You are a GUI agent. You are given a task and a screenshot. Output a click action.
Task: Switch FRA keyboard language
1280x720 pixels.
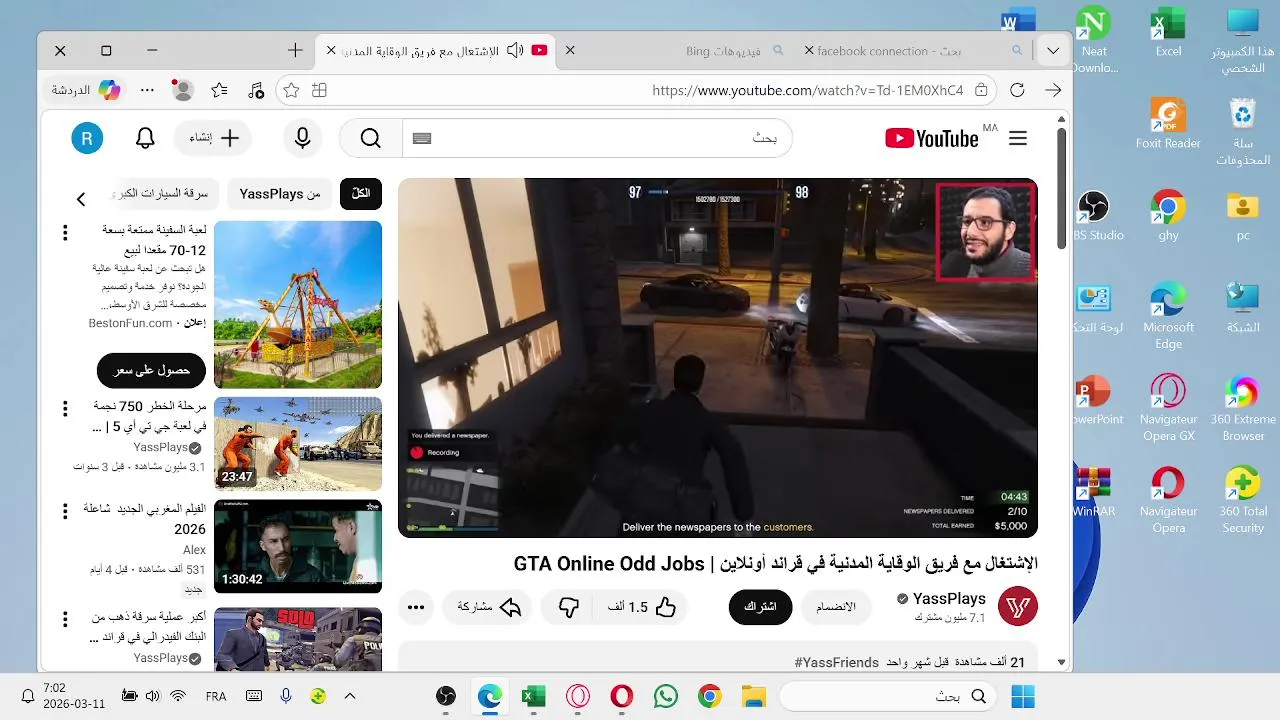pyautogui.click(x=216, y=695)
